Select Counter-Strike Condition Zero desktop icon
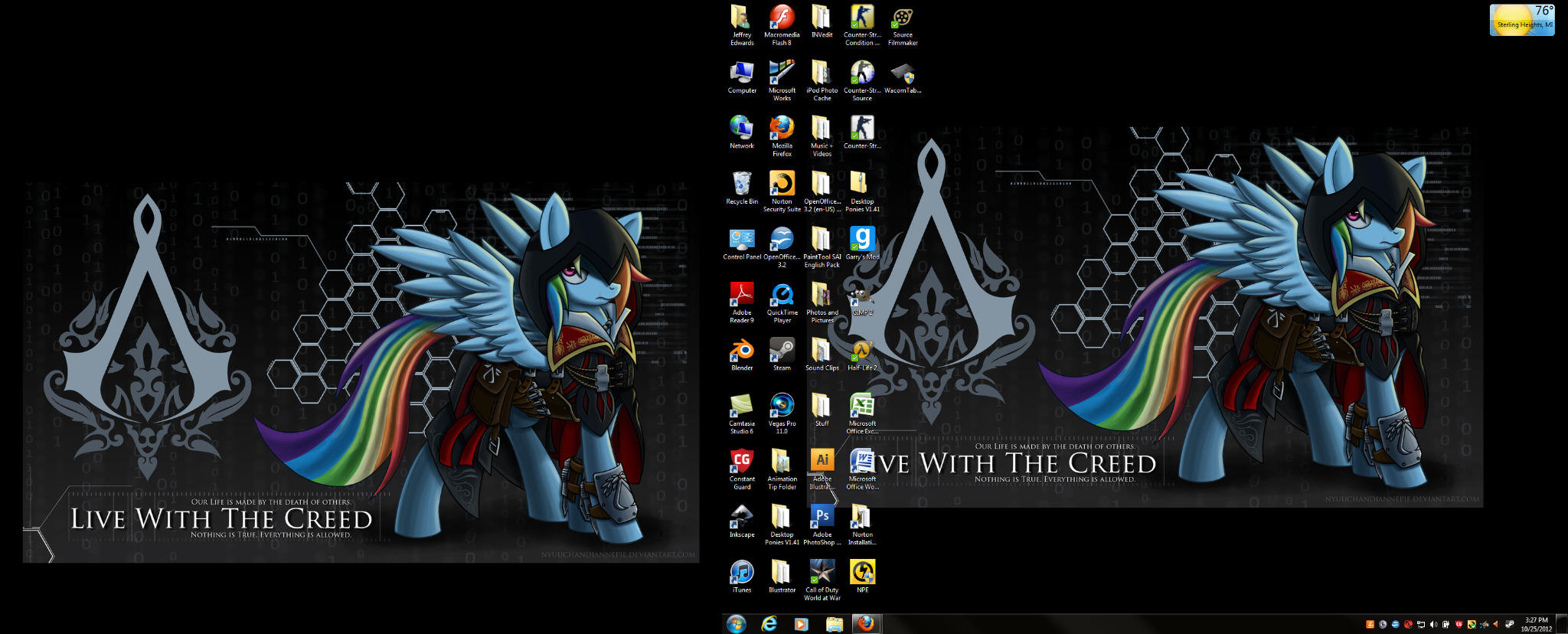The image size is (1568, 634). [x=862, y=26]
